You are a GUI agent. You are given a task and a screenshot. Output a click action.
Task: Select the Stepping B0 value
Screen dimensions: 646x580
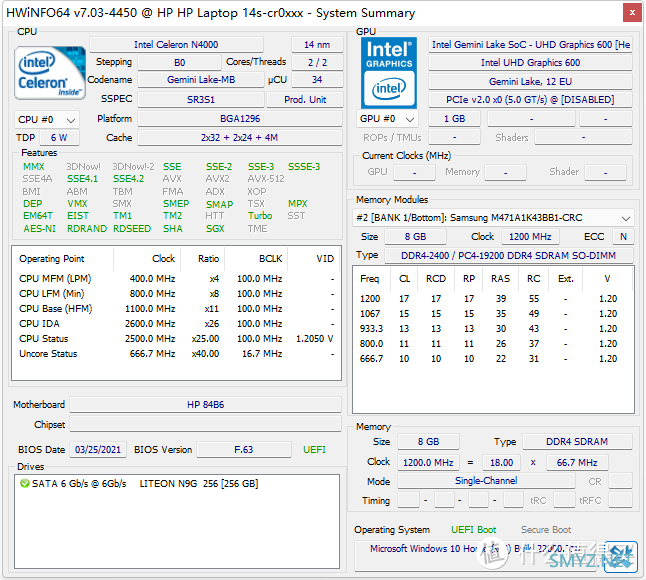180,63
